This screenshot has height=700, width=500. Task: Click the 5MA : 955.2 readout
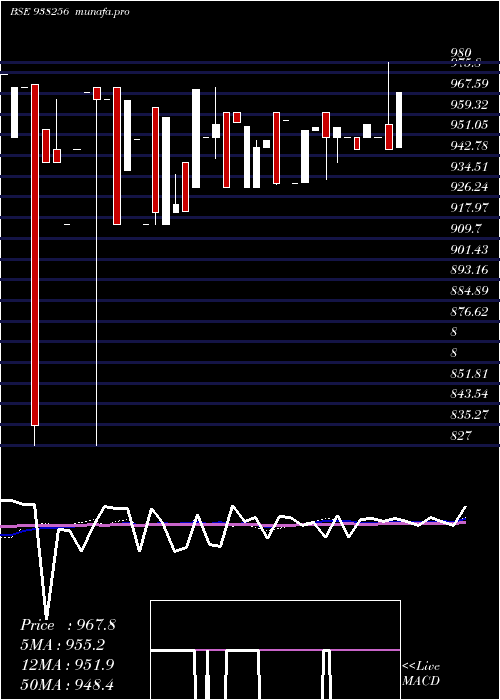point(62,645)
